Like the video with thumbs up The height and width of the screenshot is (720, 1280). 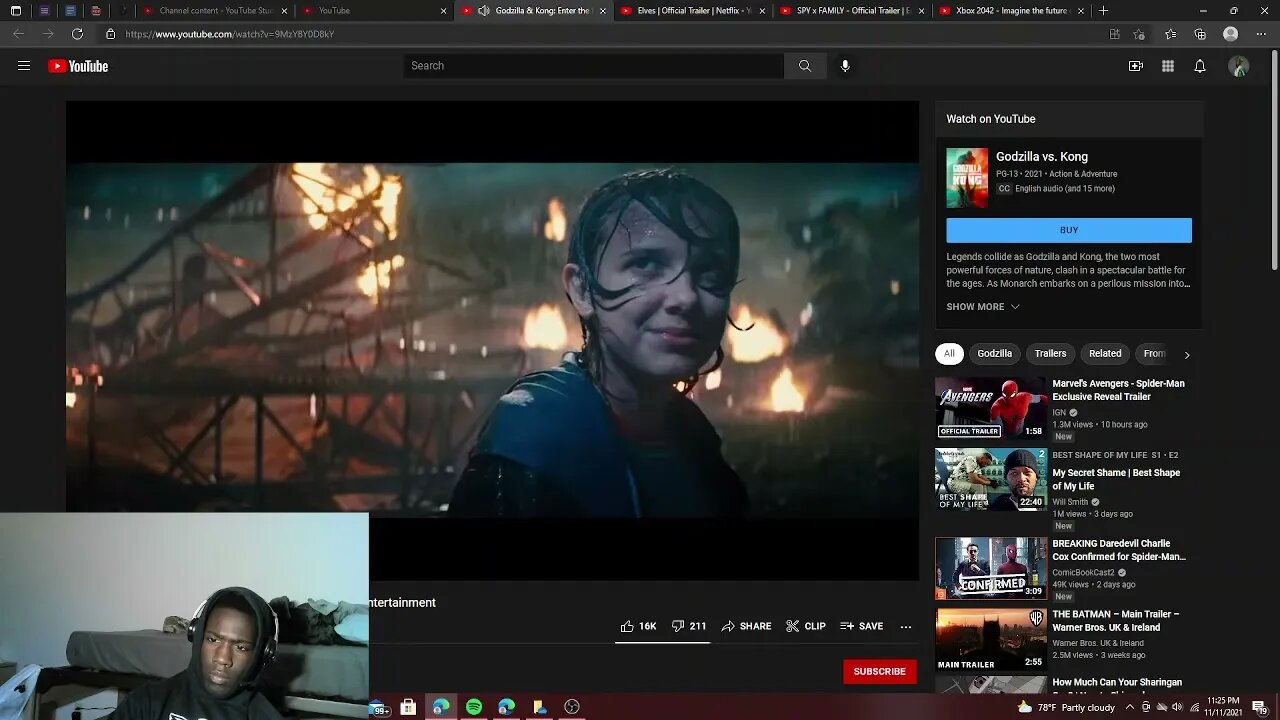627,626
